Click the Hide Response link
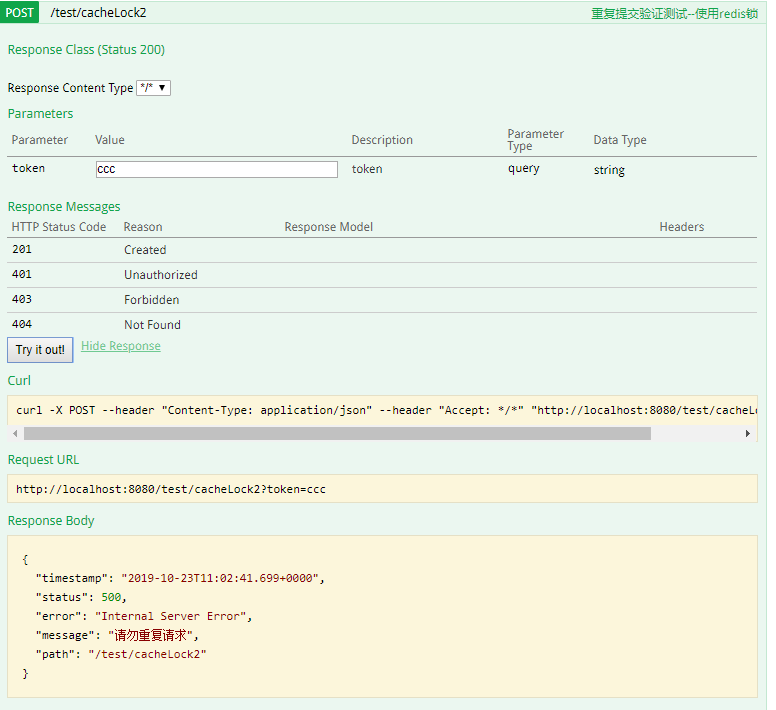776x710 pixels. click(121, 346)
